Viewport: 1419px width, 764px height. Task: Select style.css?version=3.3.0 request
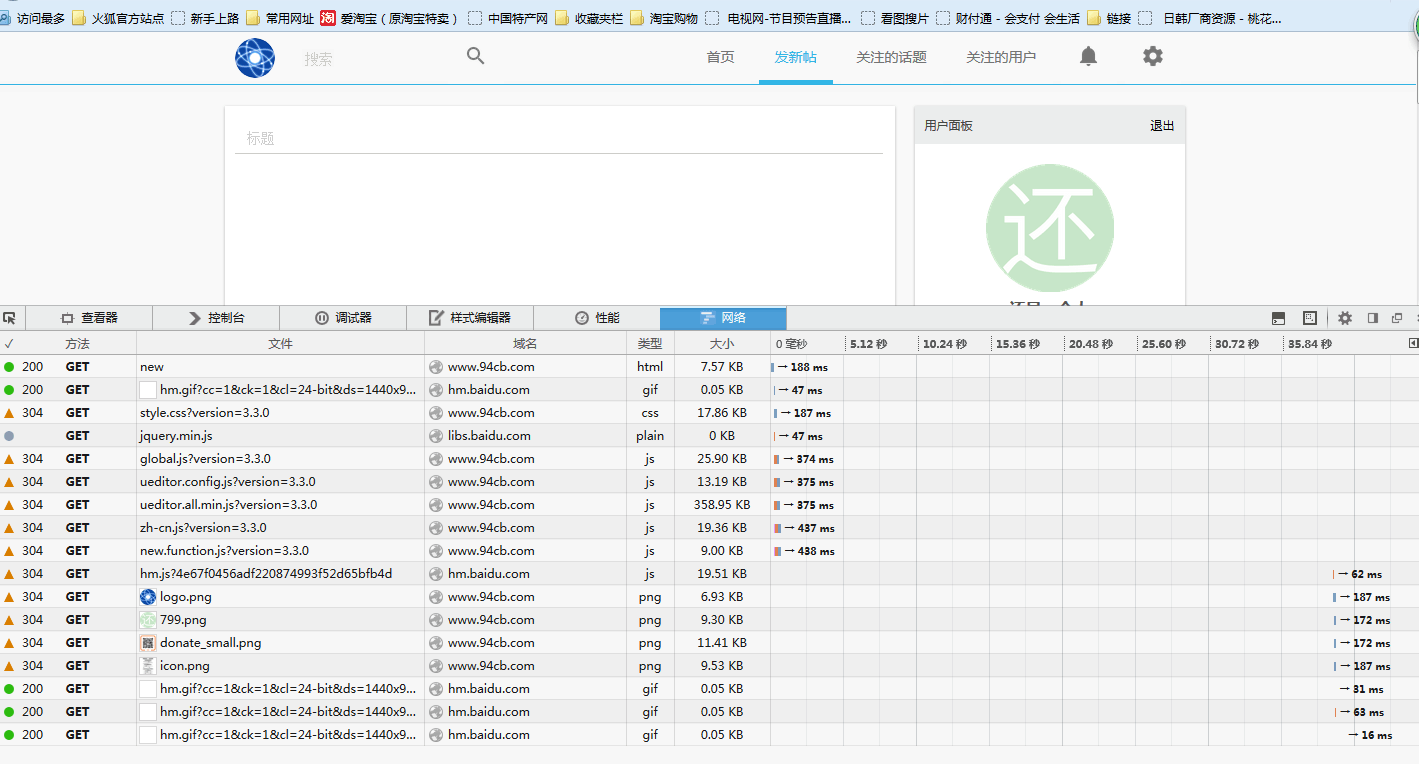709,413
